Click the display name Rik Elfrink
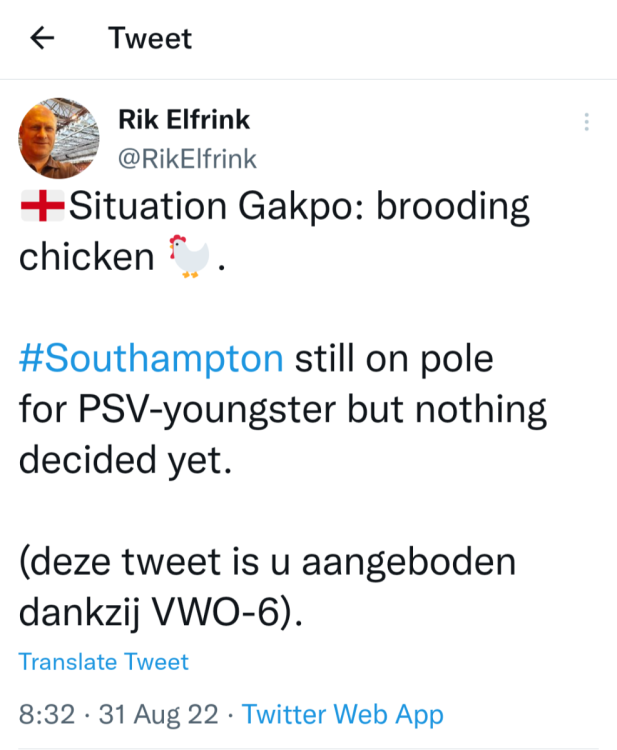Viewport: 617px width, 750px height. pos(183,120)
